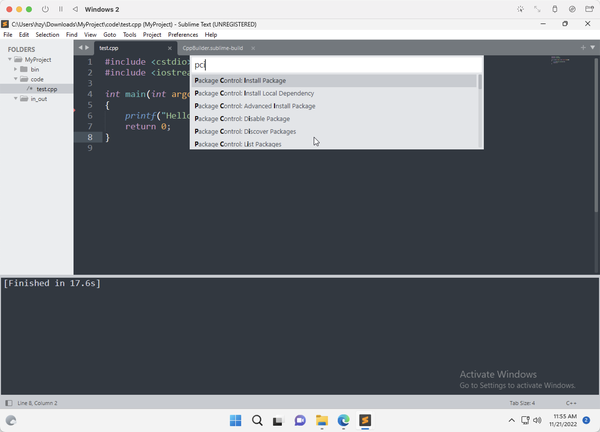Open the volume tray icon
Viewport: 600px width, 432px height.
tap(537, 421)
